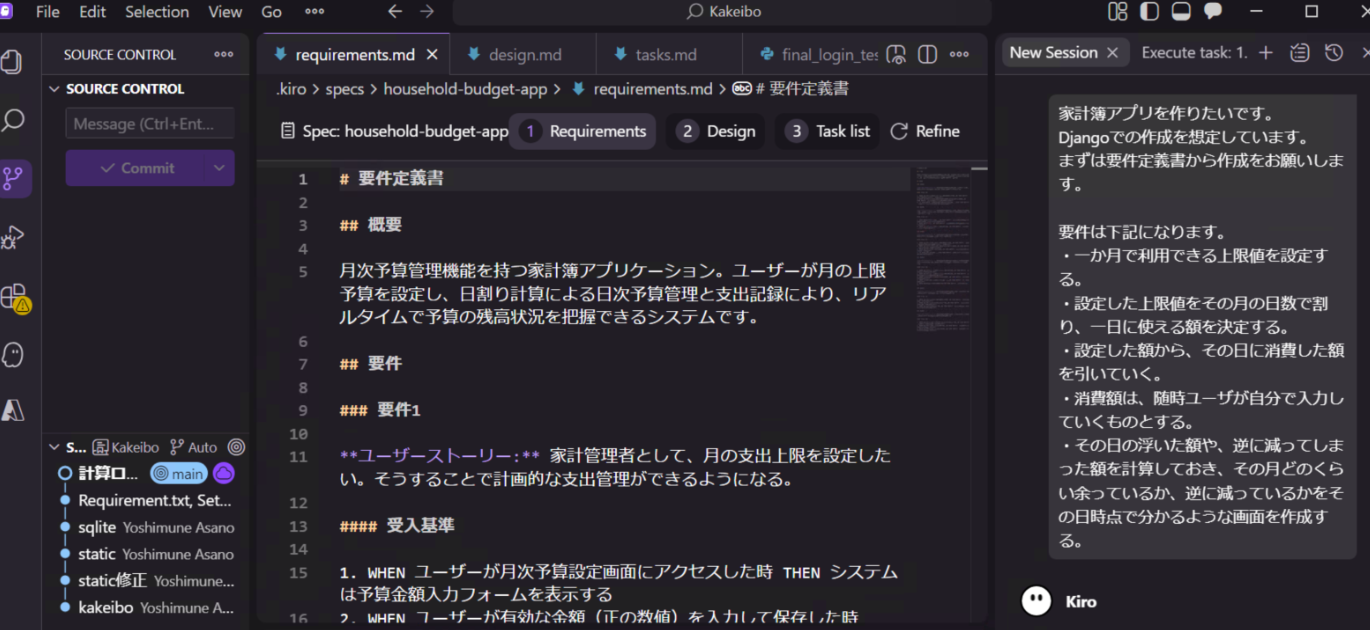This screenshot has height=630, width=1370.
Task: View session history in the Kiro panel
Action: 1333,52
